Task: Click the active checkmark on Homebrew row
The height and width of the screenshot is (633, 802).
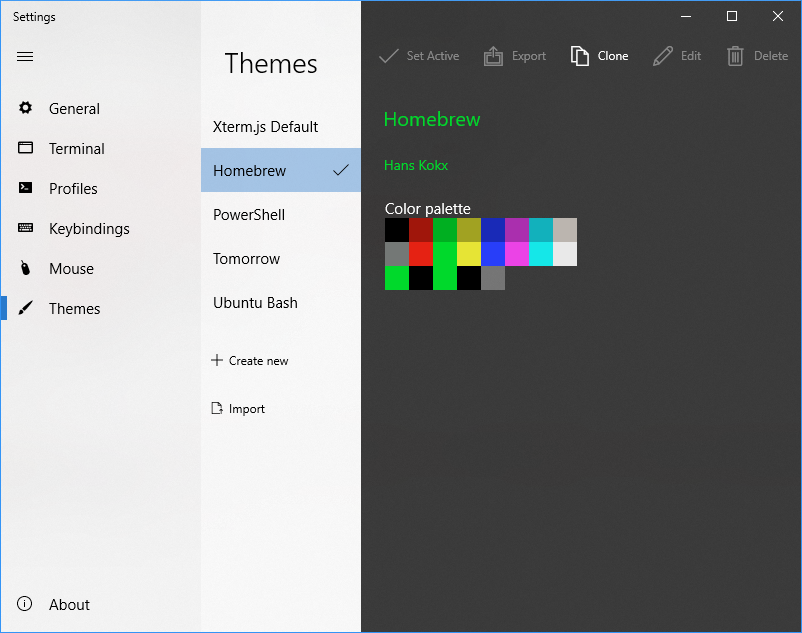Action: (x=341, y=170)
